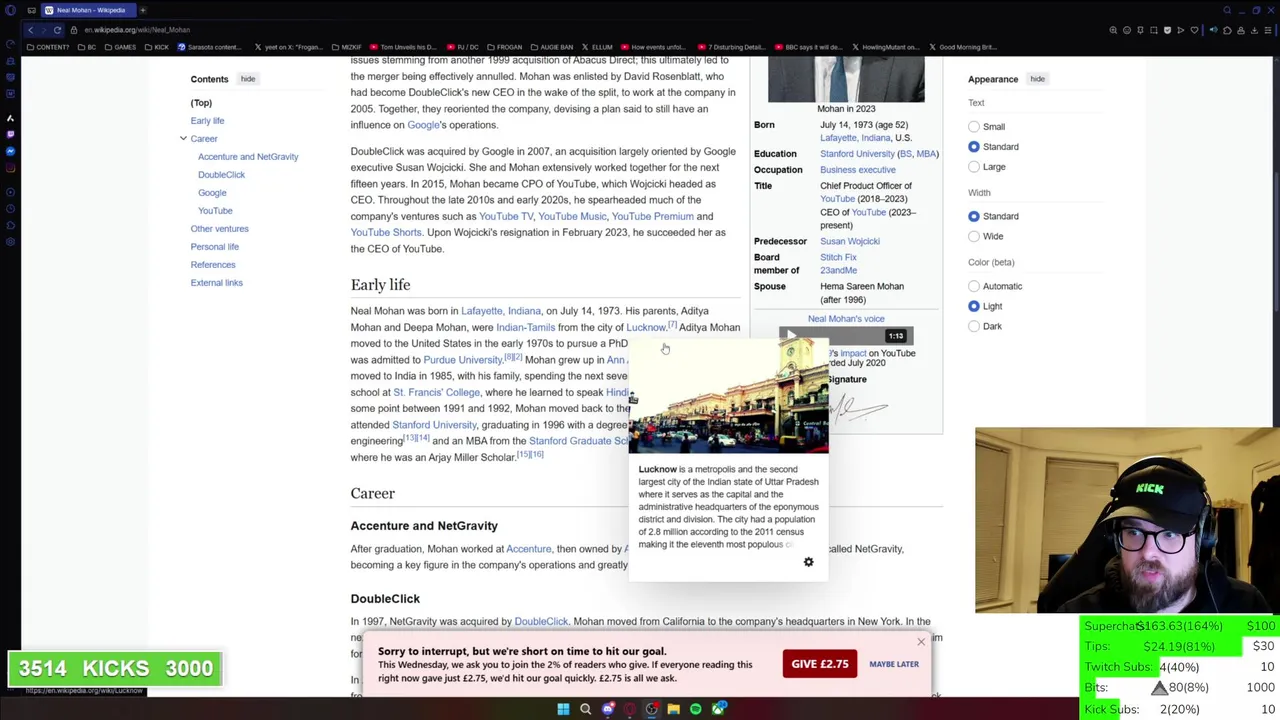Select Light color mode

tap(974, 306)
